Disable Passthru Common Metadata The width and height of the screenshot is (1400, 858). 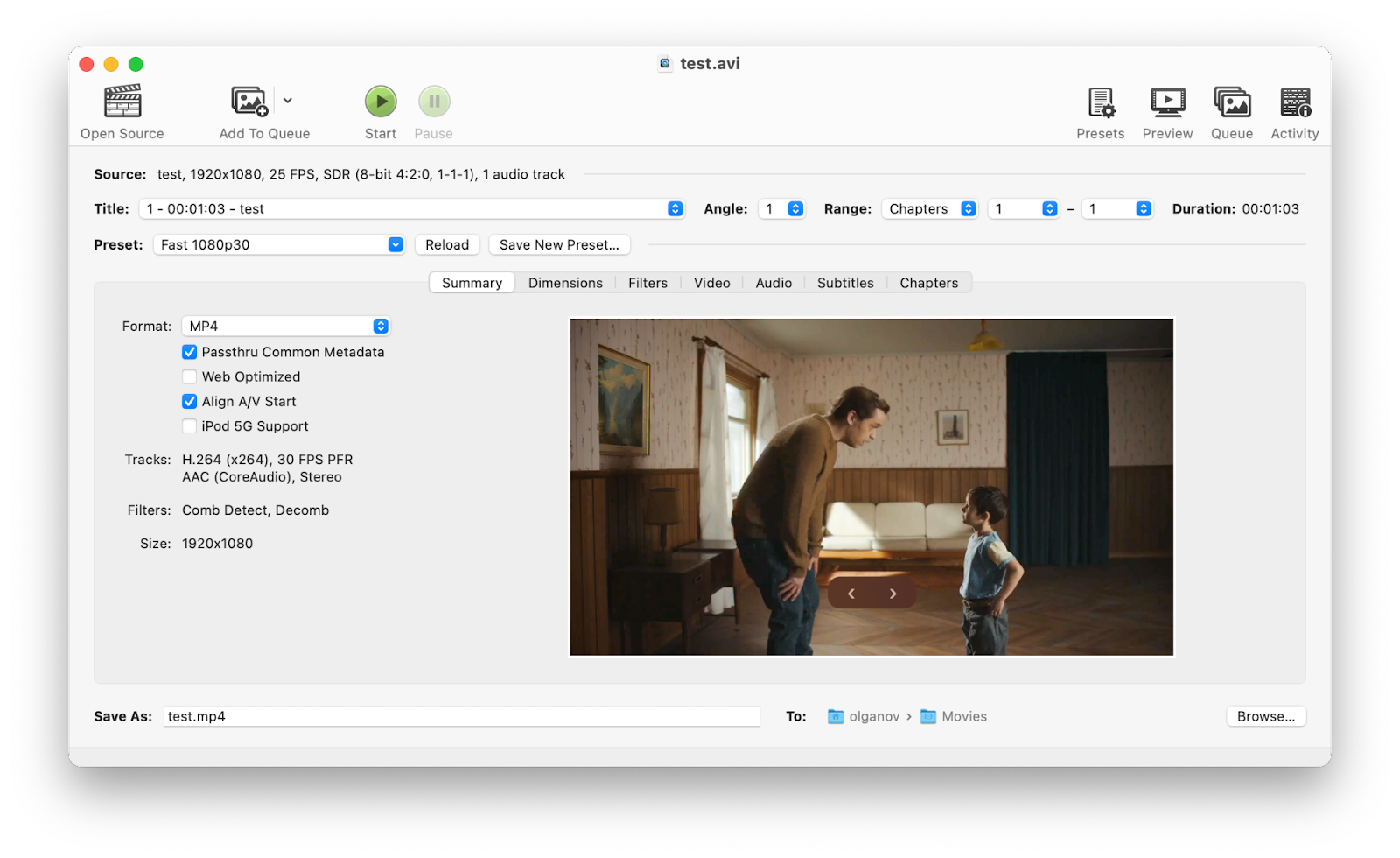(189, 352)
